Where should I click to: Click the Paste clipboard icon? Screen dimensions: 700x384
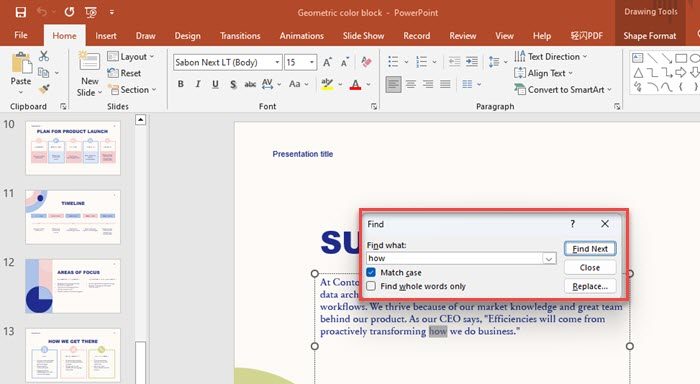[21, 63]
